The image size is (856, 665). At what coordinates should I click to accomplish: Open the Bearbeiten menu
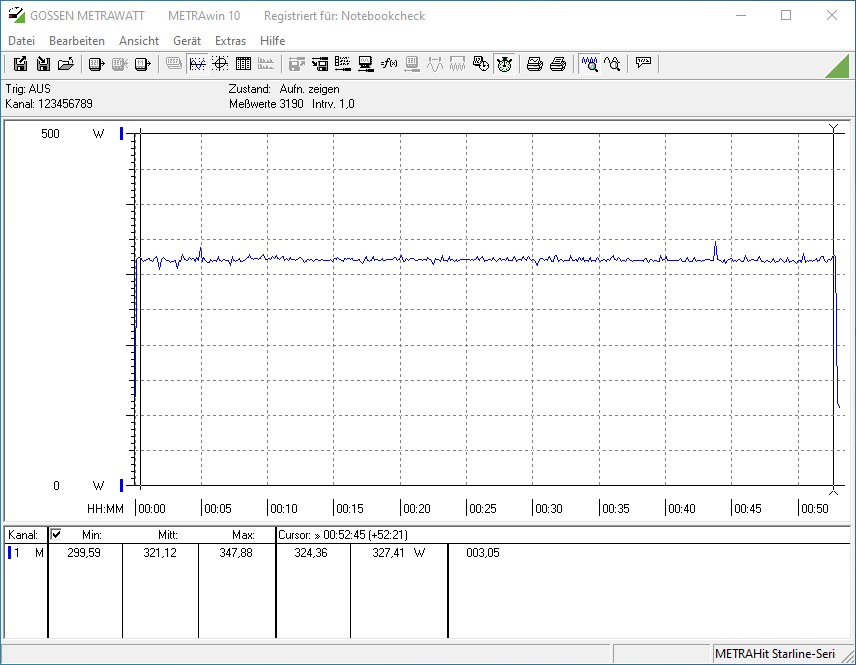point(76,41)
